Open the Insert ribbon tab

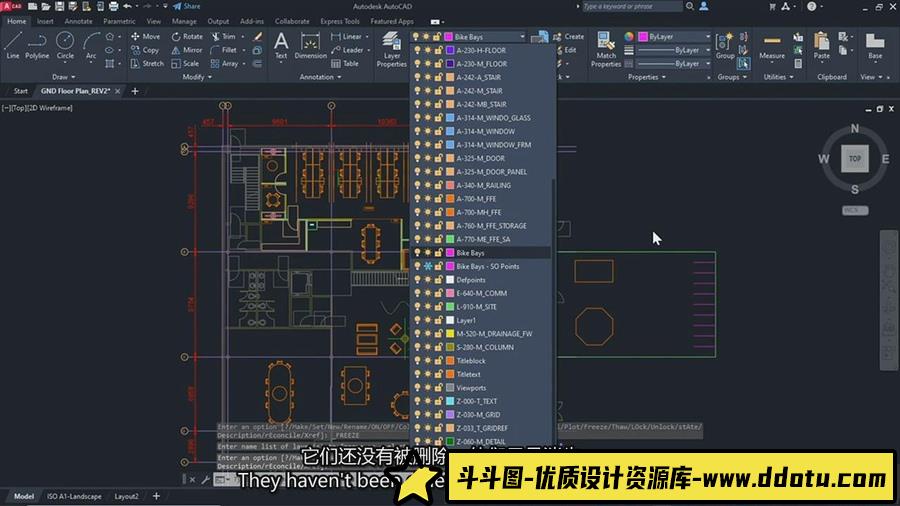click(x=45, y=21)
